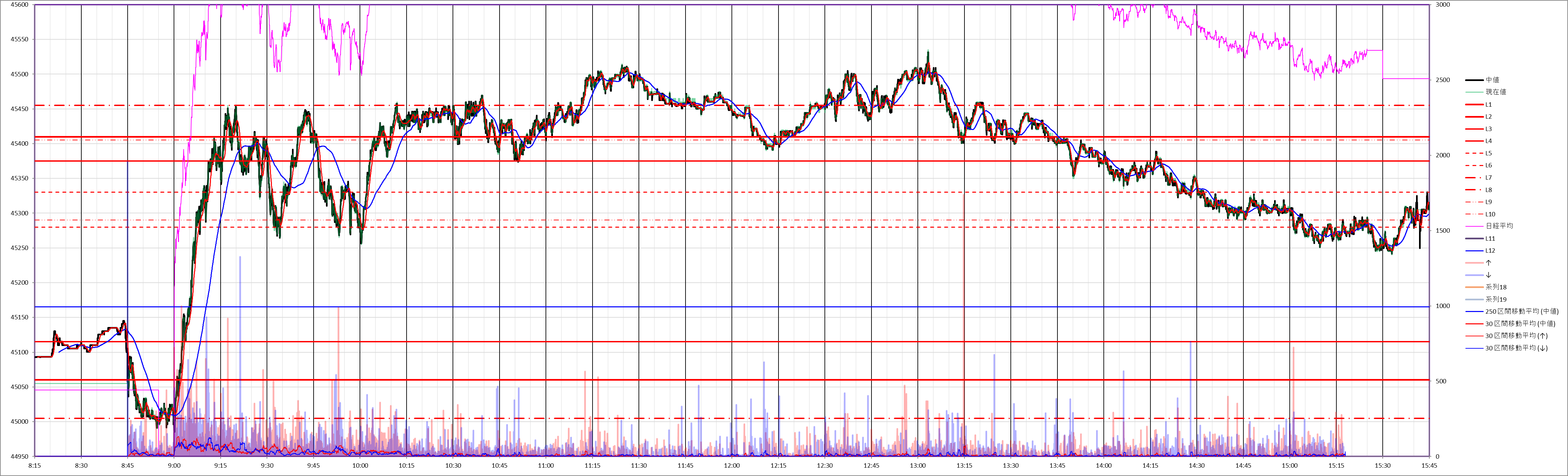Screen dimensions: 1568x476
Task: Click the L7 dash-dot legend entry
Action: click(1488, 178)
